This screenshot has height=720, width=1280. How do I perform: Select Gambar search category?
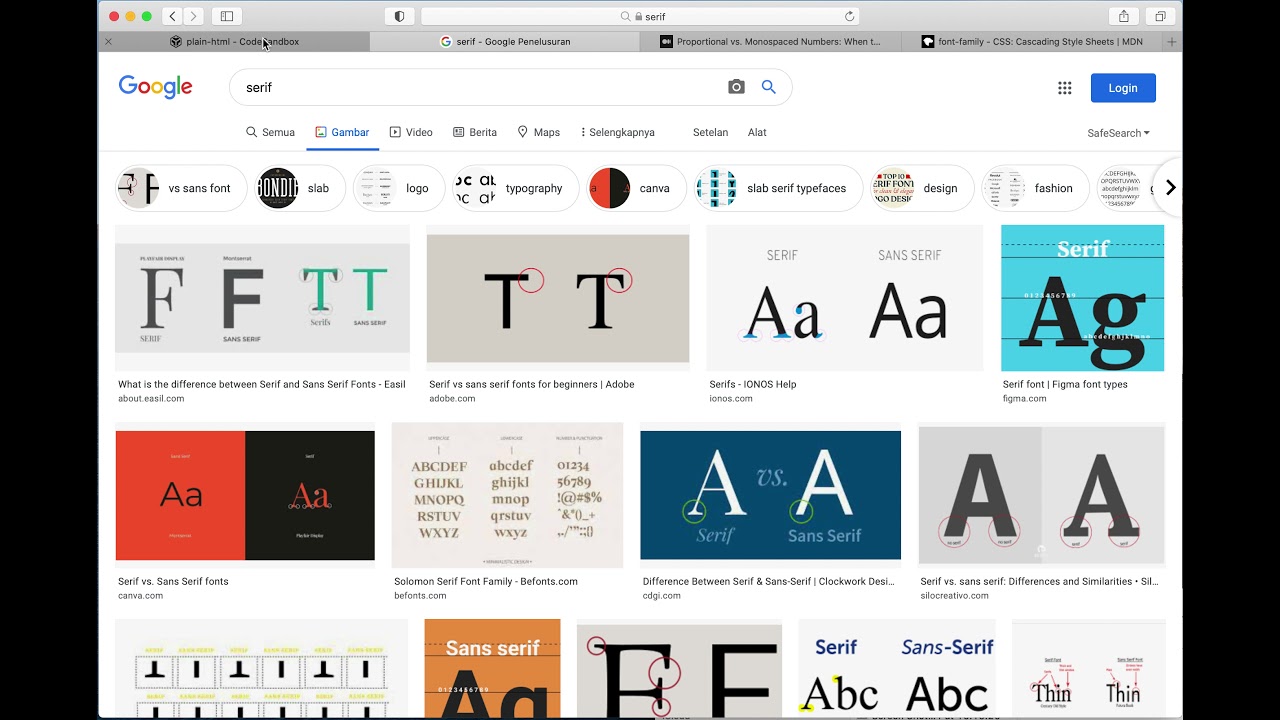click(342, 132)
